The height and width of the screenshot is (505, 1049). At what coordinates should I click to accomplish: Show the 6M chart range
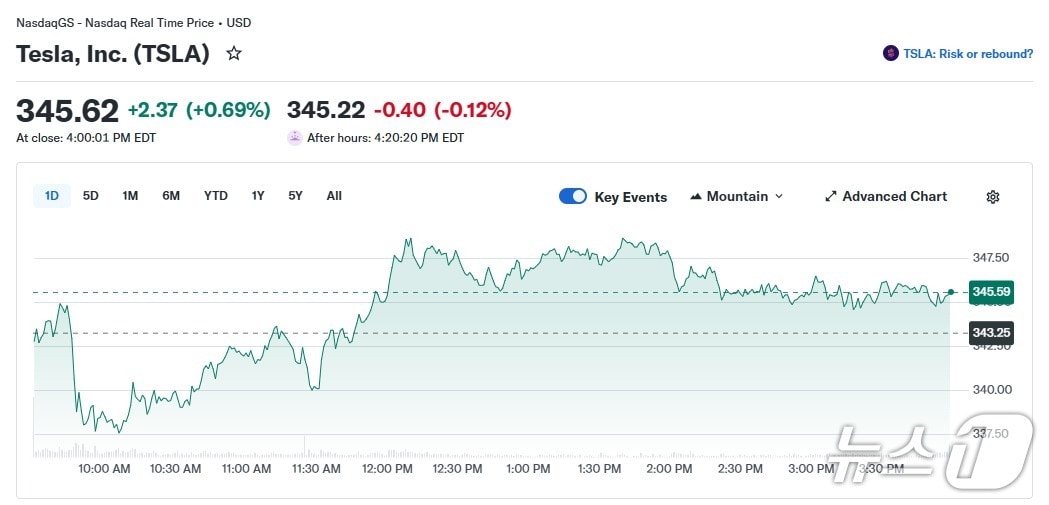click(x=171, y=196)
